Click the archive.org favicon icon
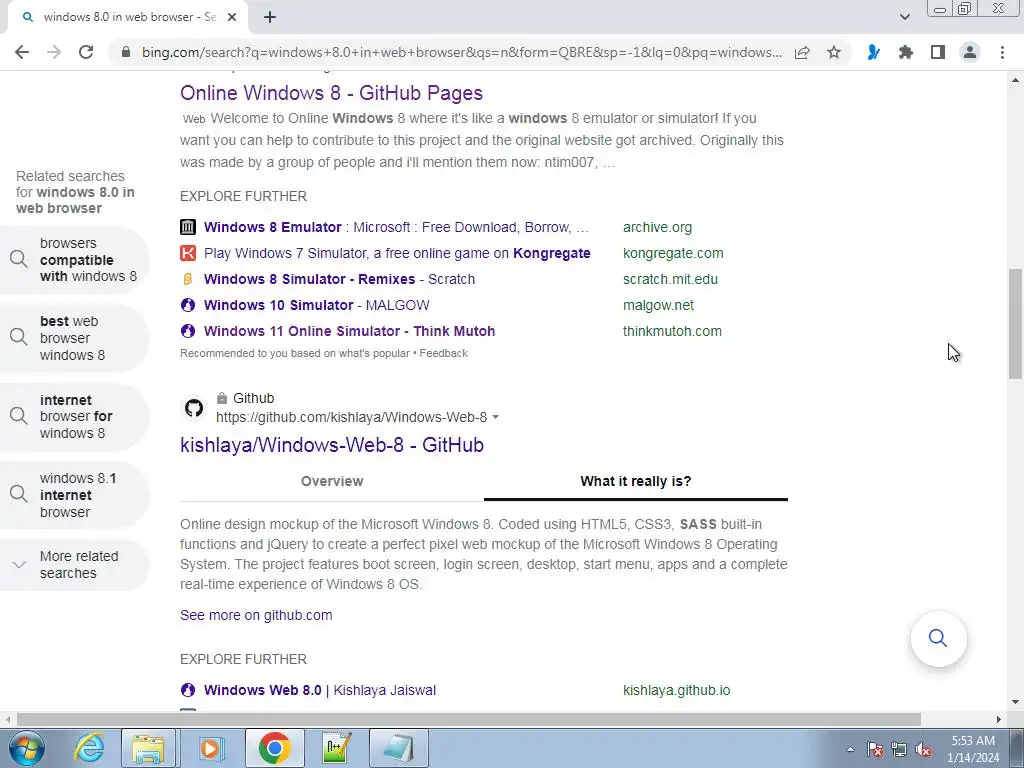 [x=188, y=227]
